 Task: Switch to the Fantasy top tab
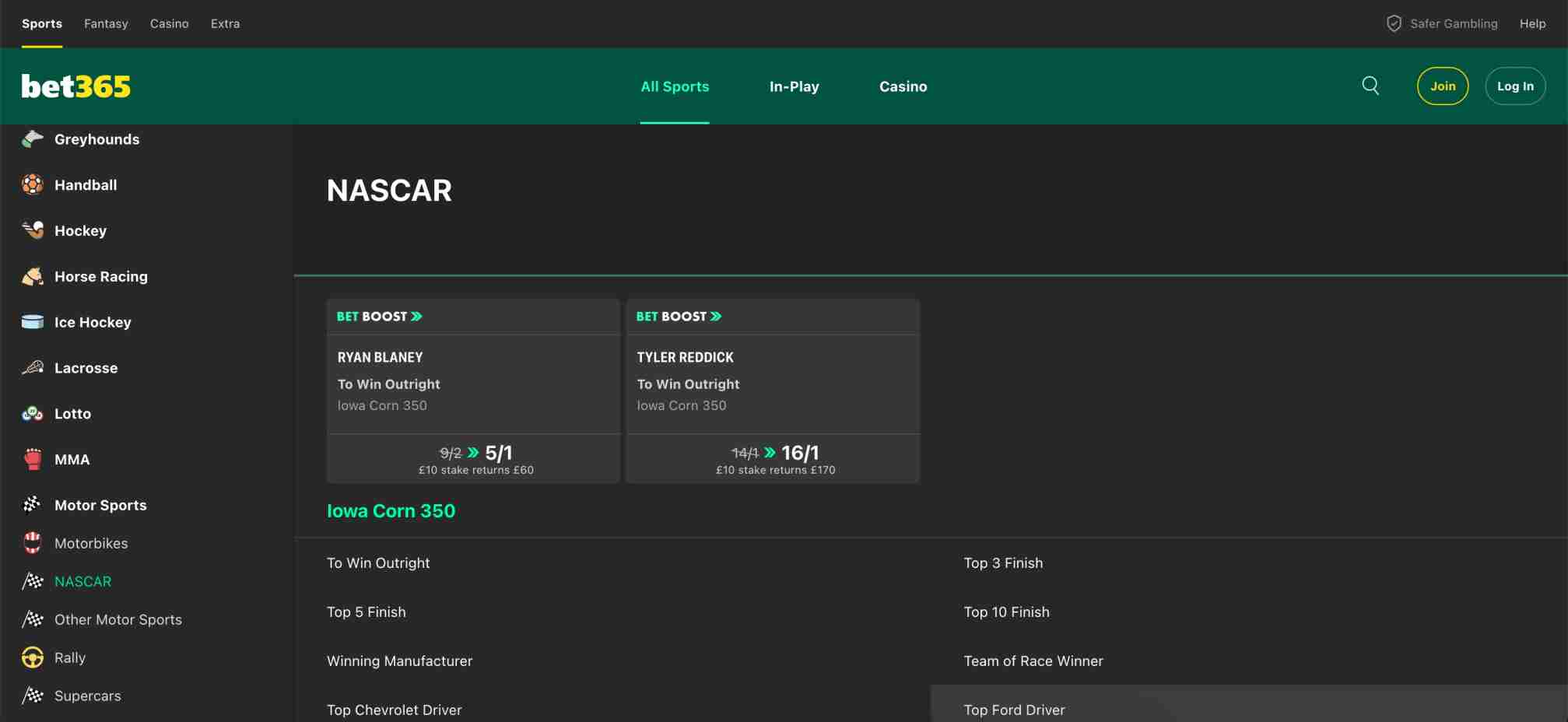click(x=106, y=23)
